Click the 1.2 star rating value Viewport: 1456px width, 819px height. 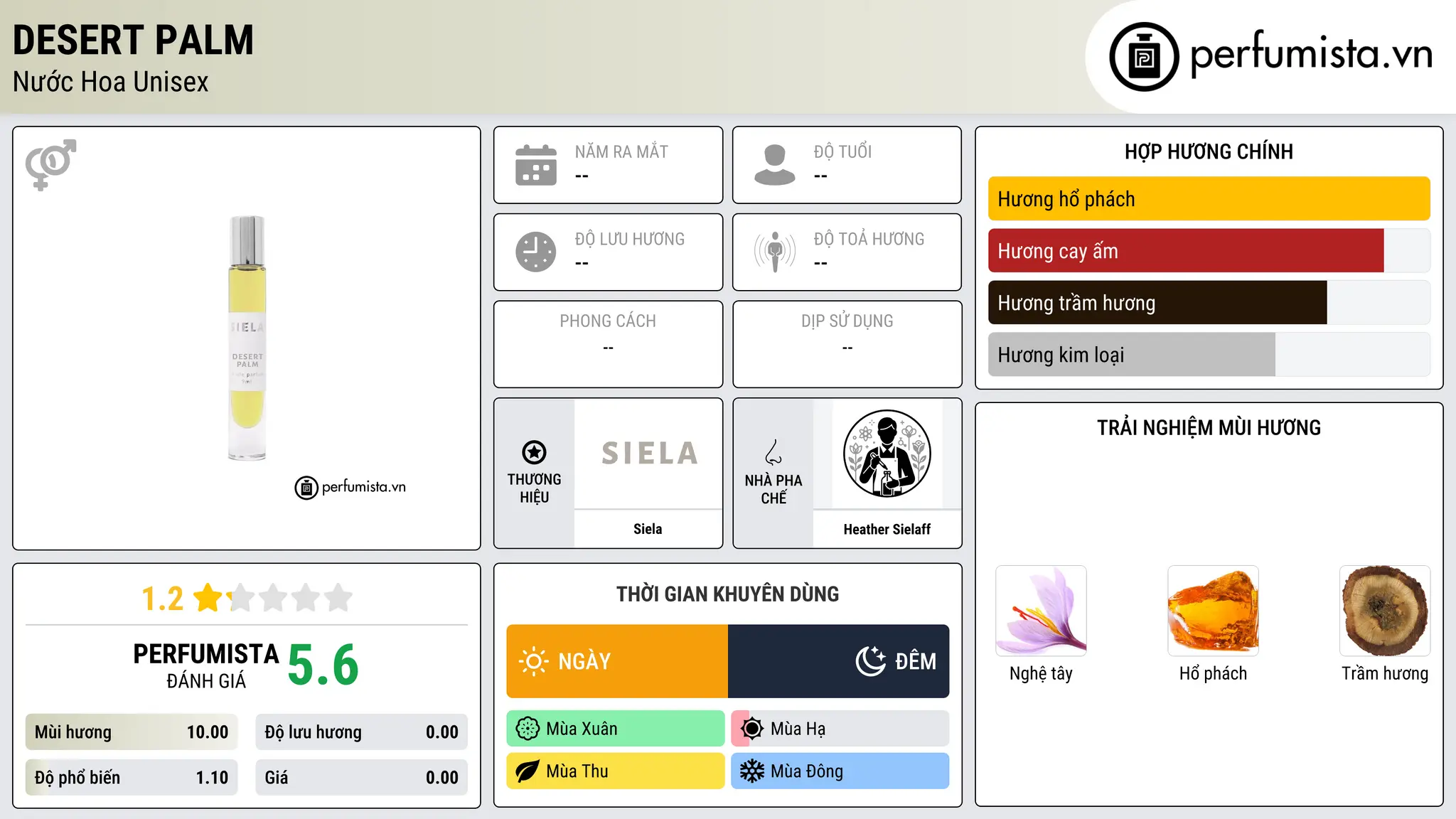pos(163,599)
